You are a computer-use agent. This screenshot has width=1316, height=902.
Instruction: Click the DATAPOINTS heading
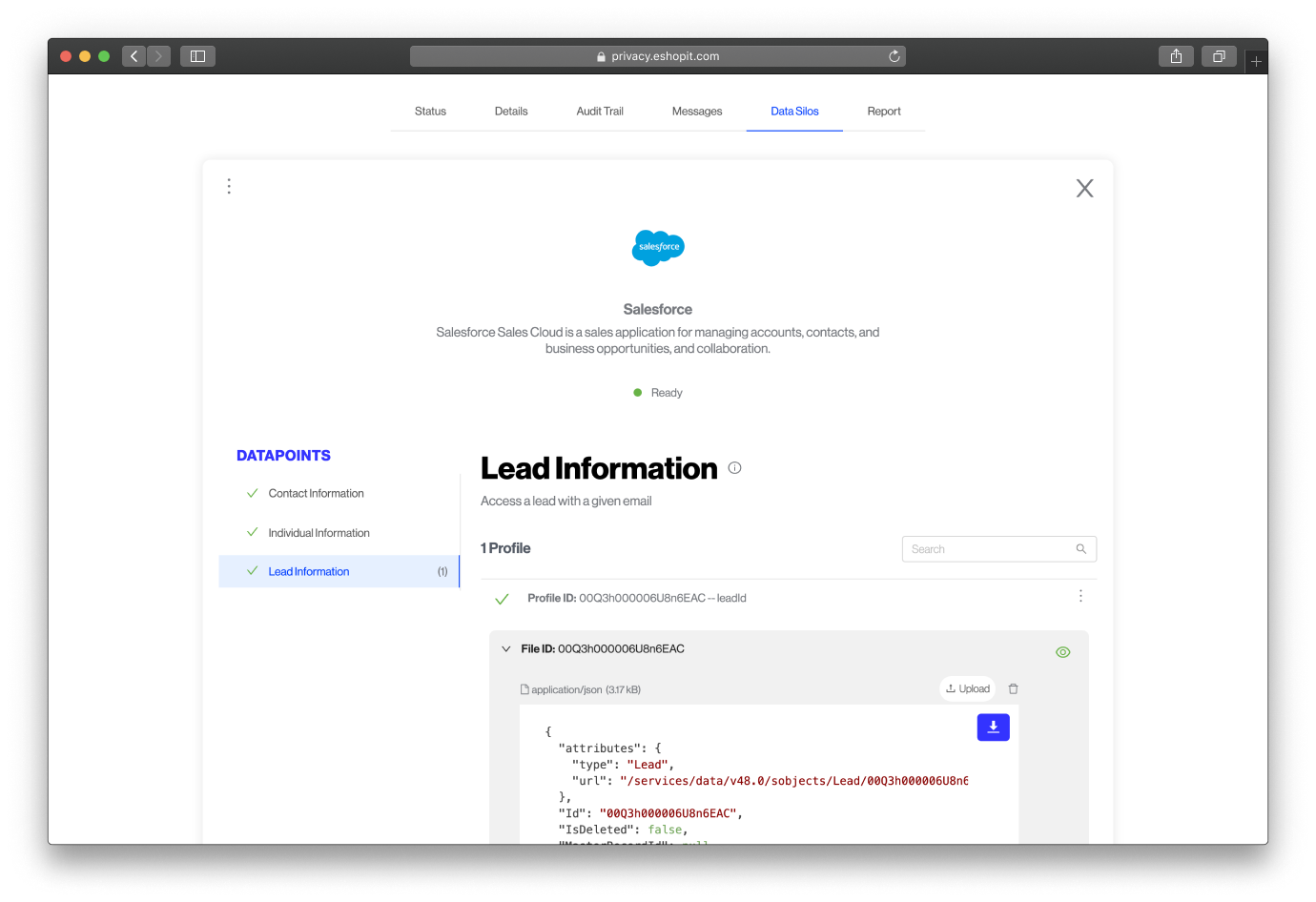pos(283,456)
